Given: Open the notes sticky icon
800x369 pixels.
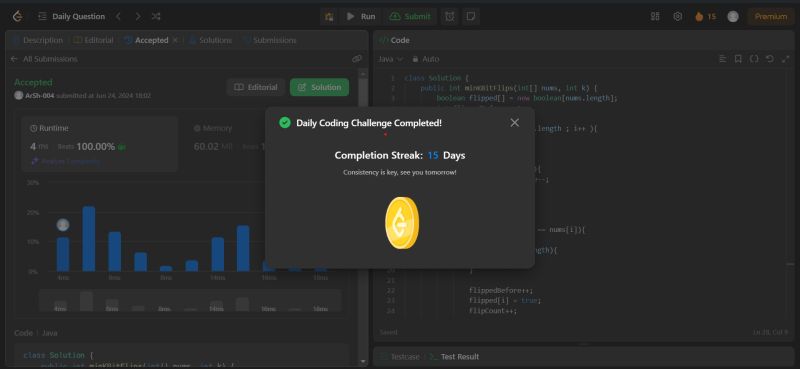Looking at the screenshot, I should click(x=470, y=16).
